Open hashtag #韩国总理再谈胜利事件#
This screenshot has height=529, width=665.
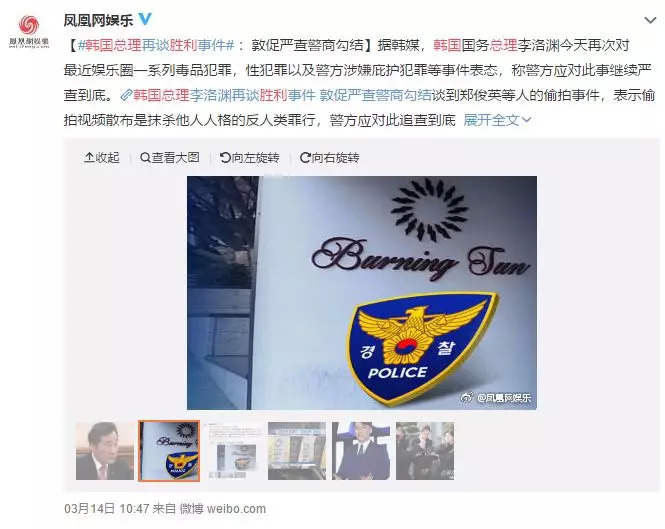156,45
